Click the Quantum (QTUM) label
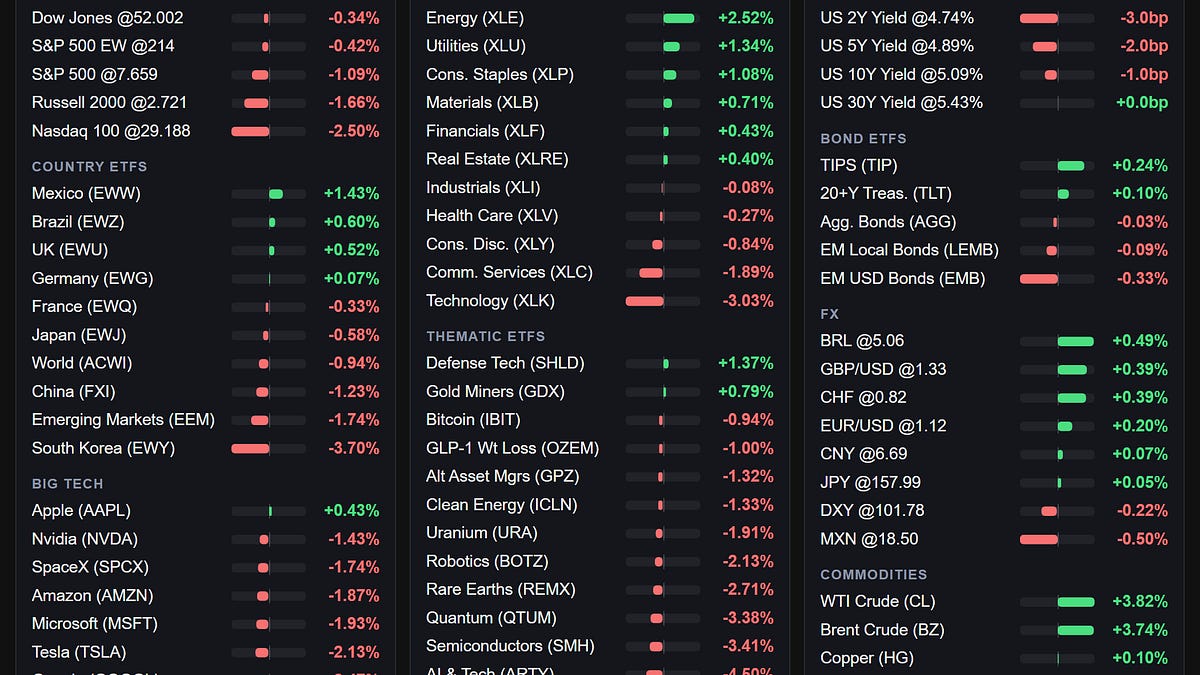Viewport: 1200px width, 675px height. pyautogui.click(x=491, y=618)
